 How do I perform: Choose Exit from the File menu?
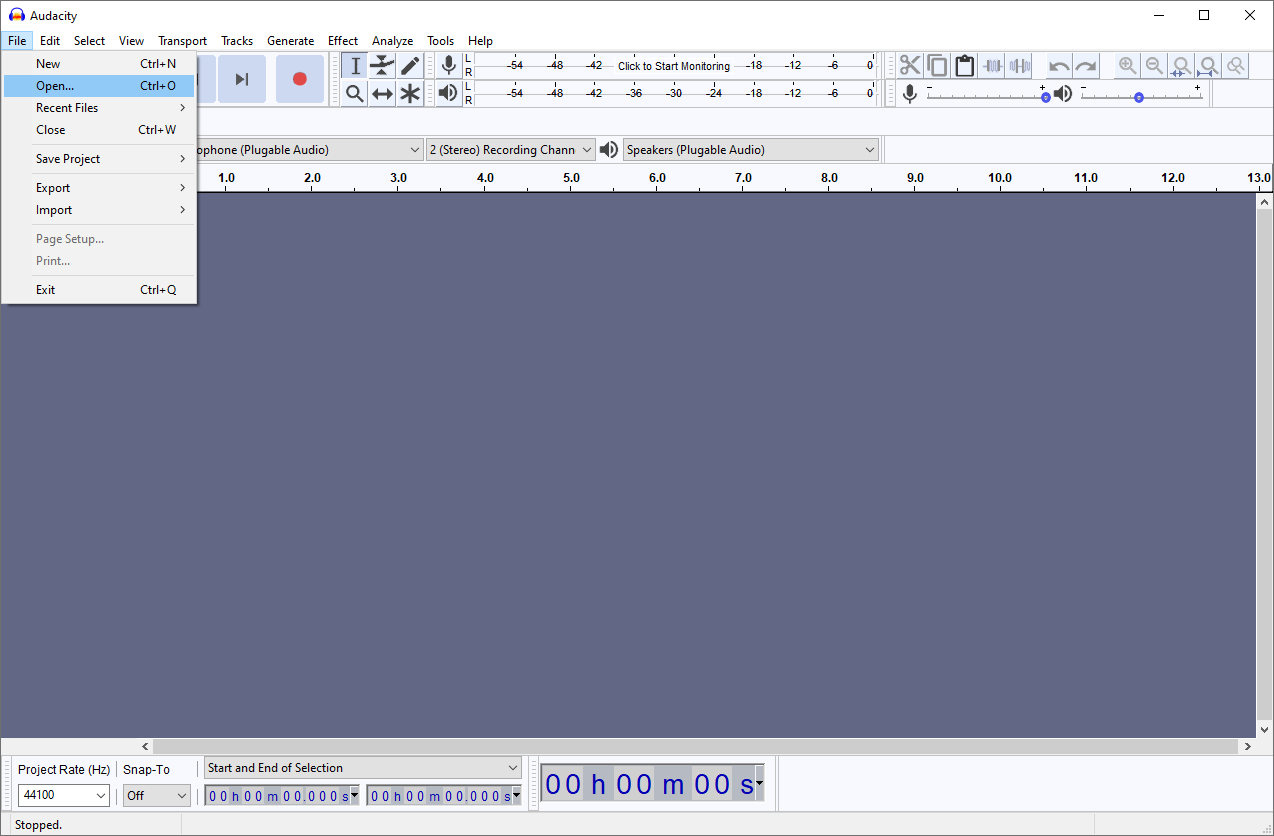[99, 290]
